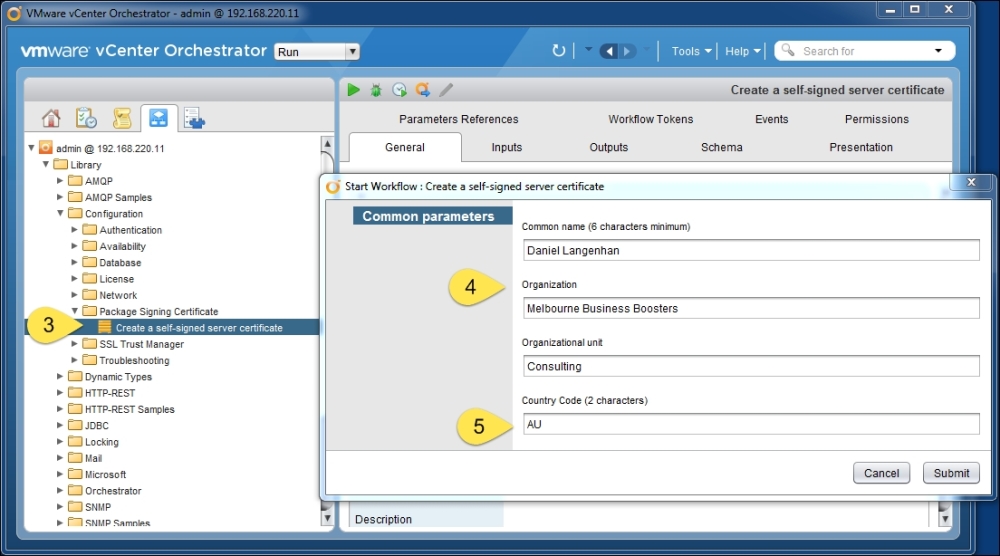This screenshot has height=556, width=1000.
Task: Click the Synchronize workflow icon in toolbar
Action: (423, 90)
